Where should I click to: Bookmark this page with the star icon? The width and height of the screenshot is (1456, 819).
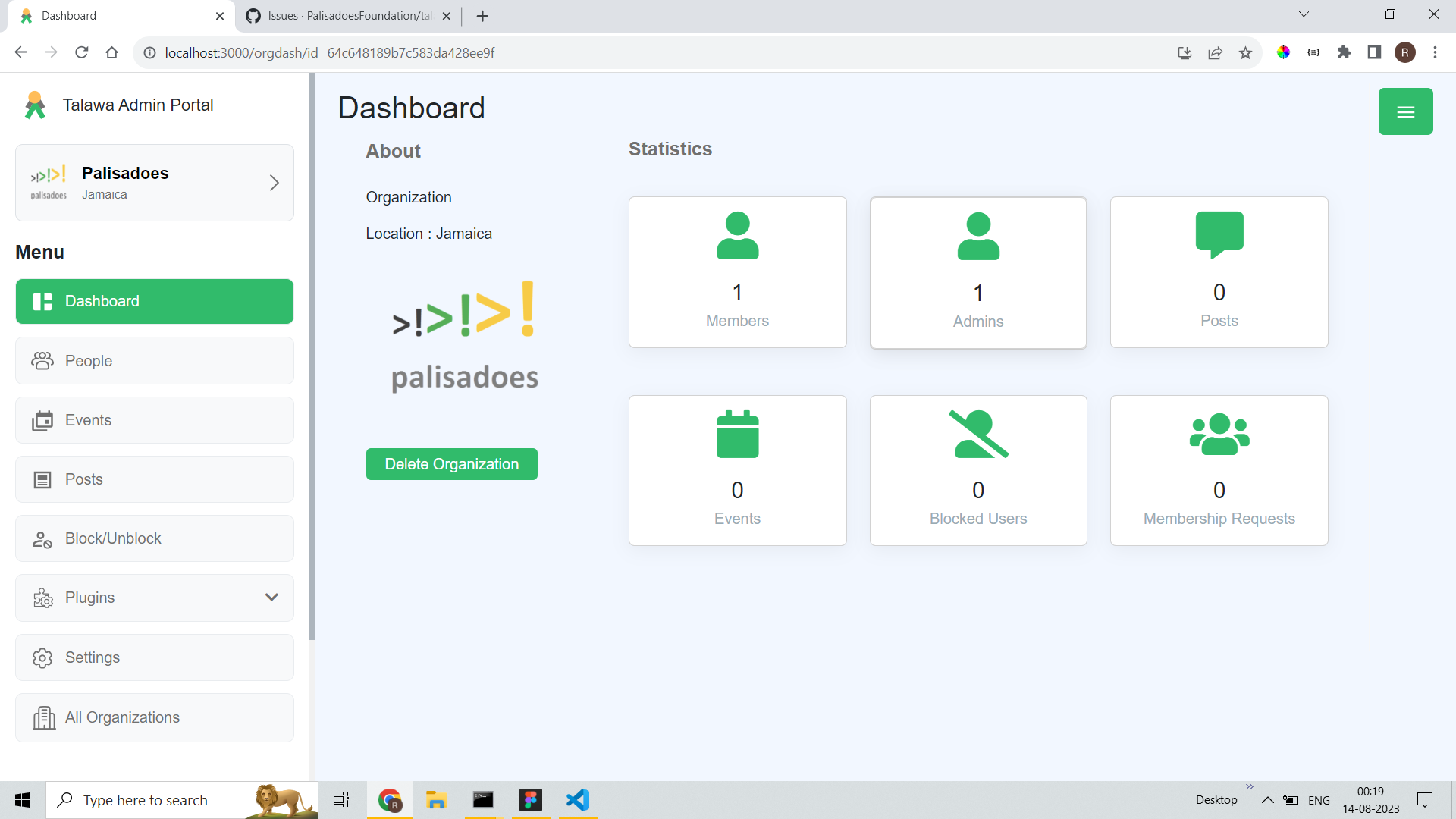[1245, 52]
